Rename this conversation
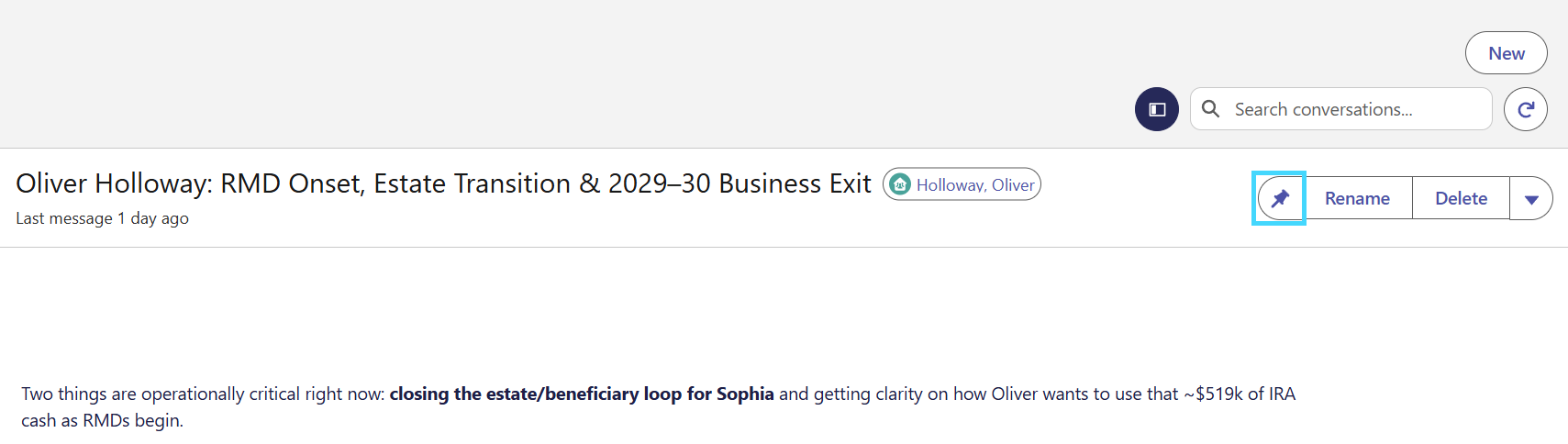This screenshot has width=1568, height=444. point(1357,198)
